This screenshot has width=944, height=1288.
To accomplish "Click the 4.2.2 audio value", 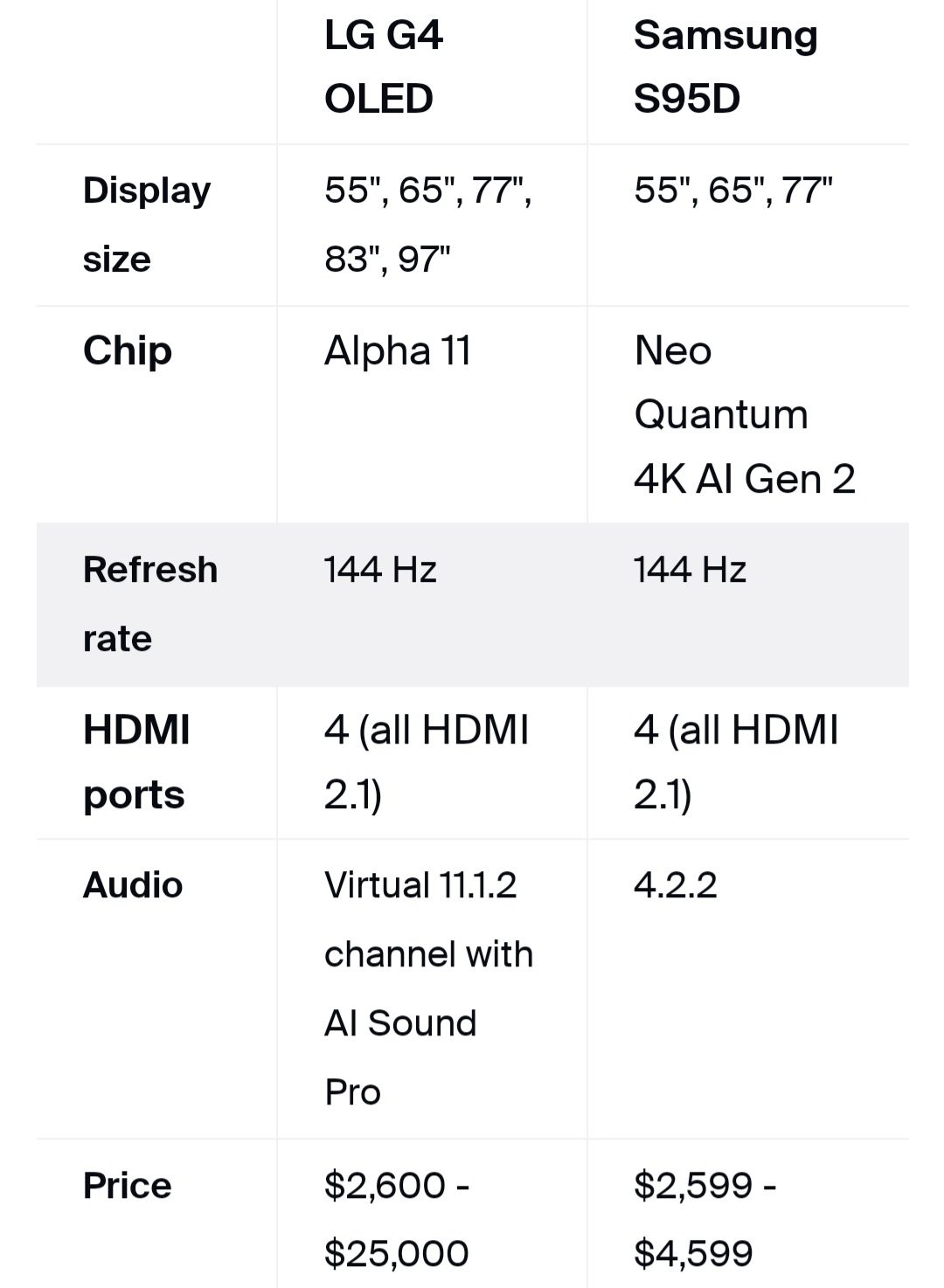I will click(675, 885).
